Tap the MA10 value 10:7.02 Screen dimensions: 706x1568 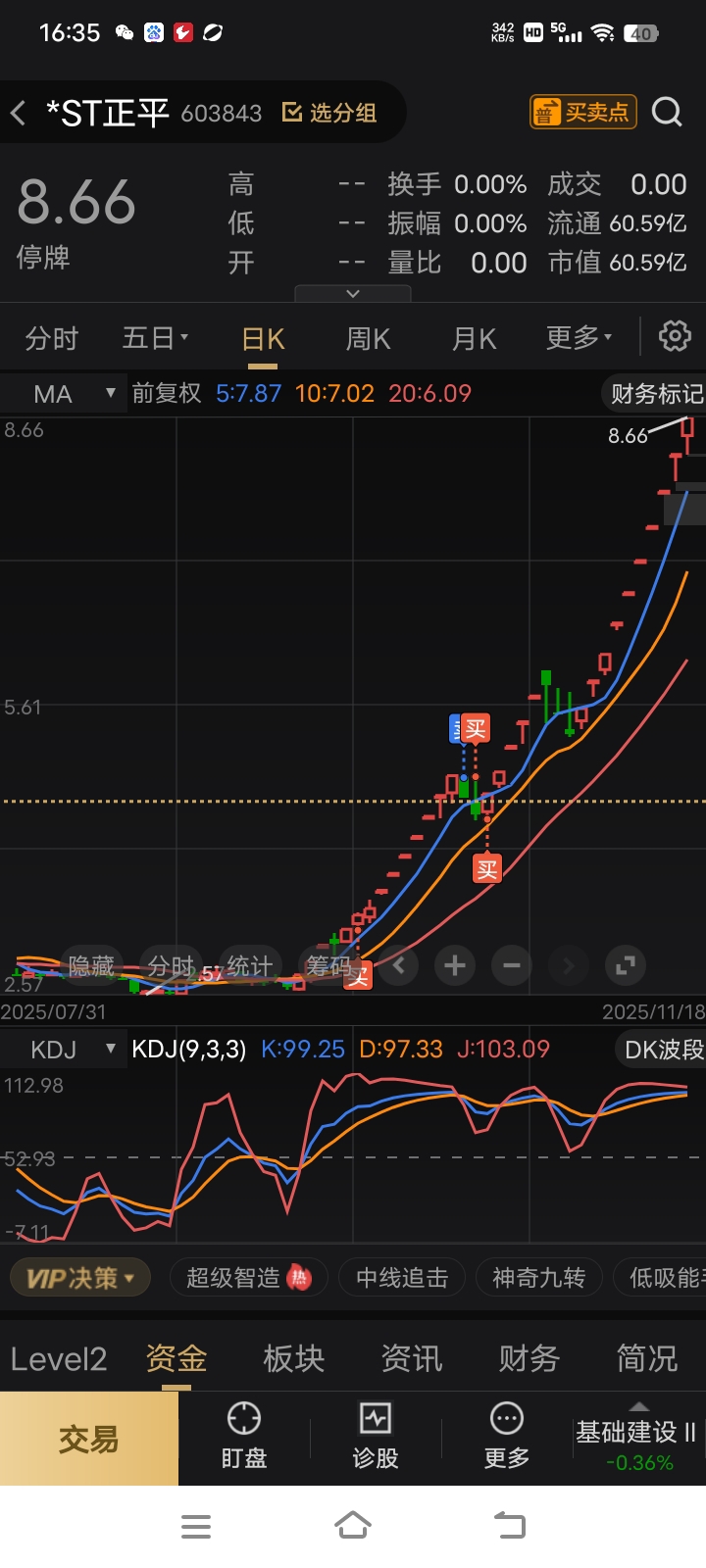click(x=334, y=394)
